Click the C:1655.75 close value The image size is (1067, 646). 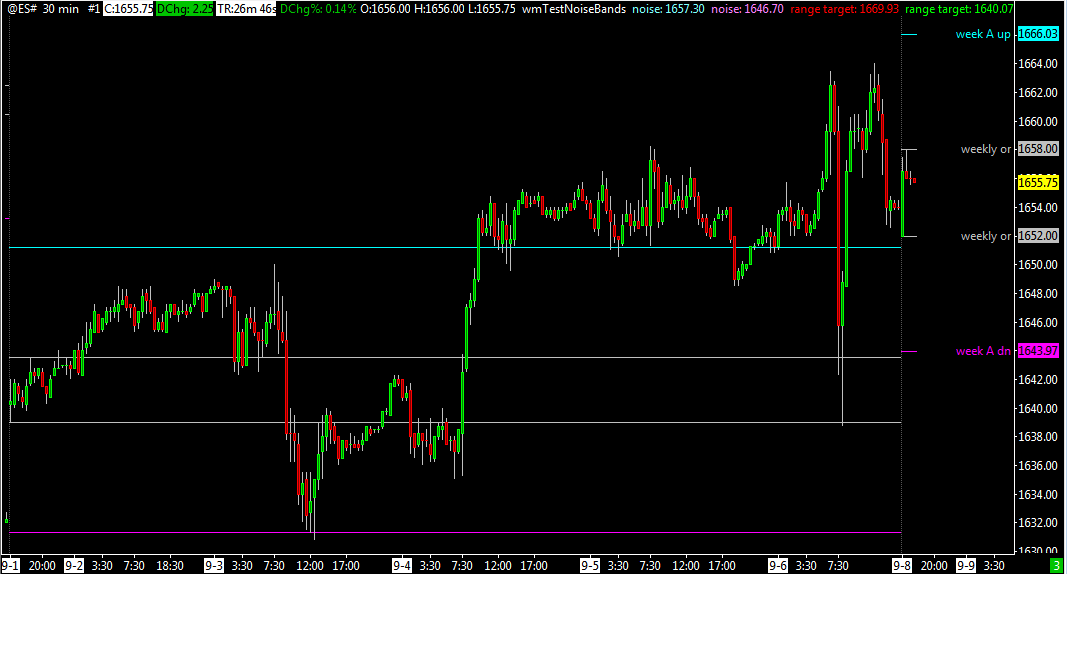[x=128, y=9]
